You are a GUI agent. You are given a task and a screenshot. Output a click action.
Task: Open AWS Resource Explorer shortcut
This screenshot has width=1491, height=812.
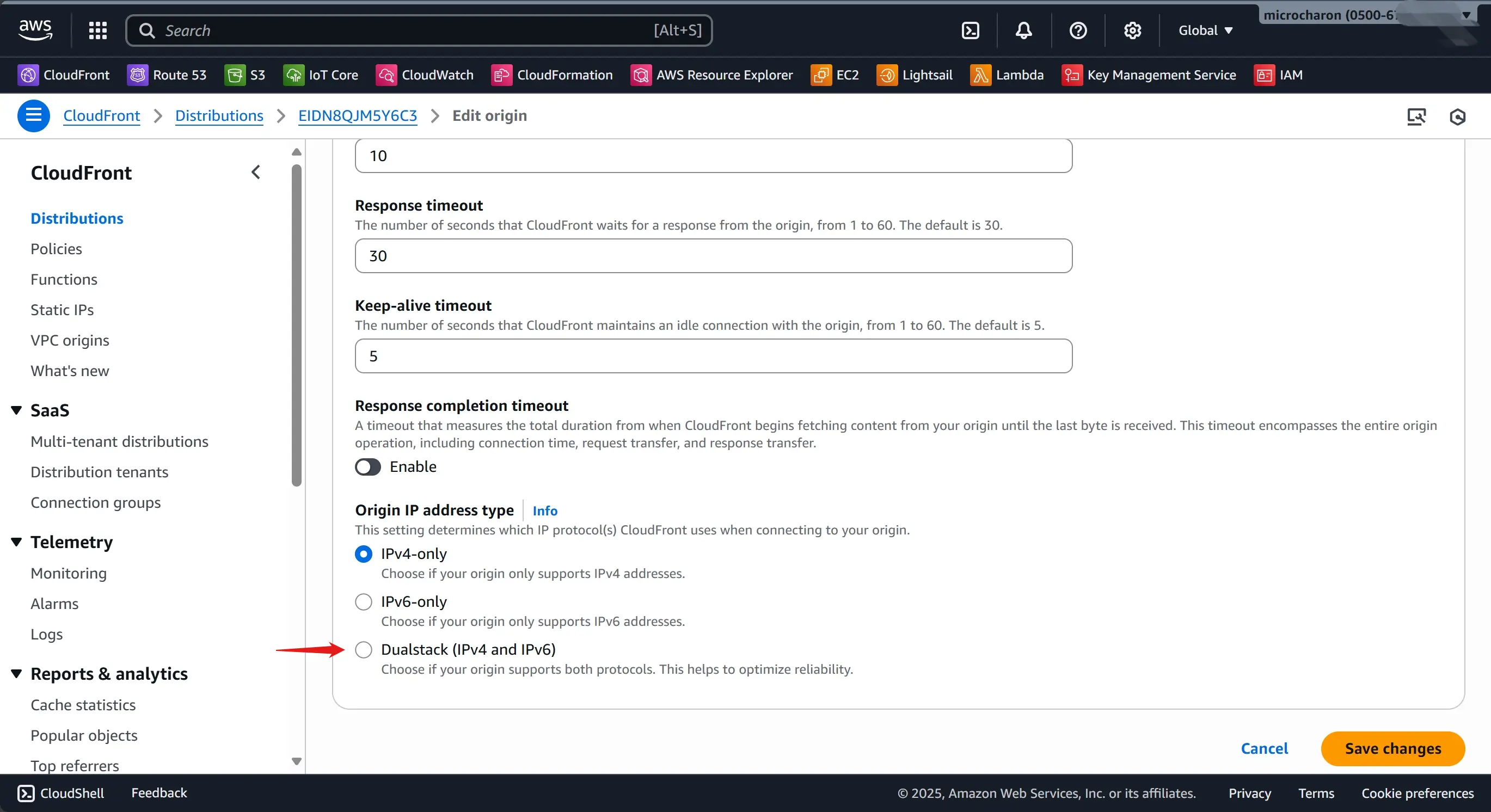point(712,75)
